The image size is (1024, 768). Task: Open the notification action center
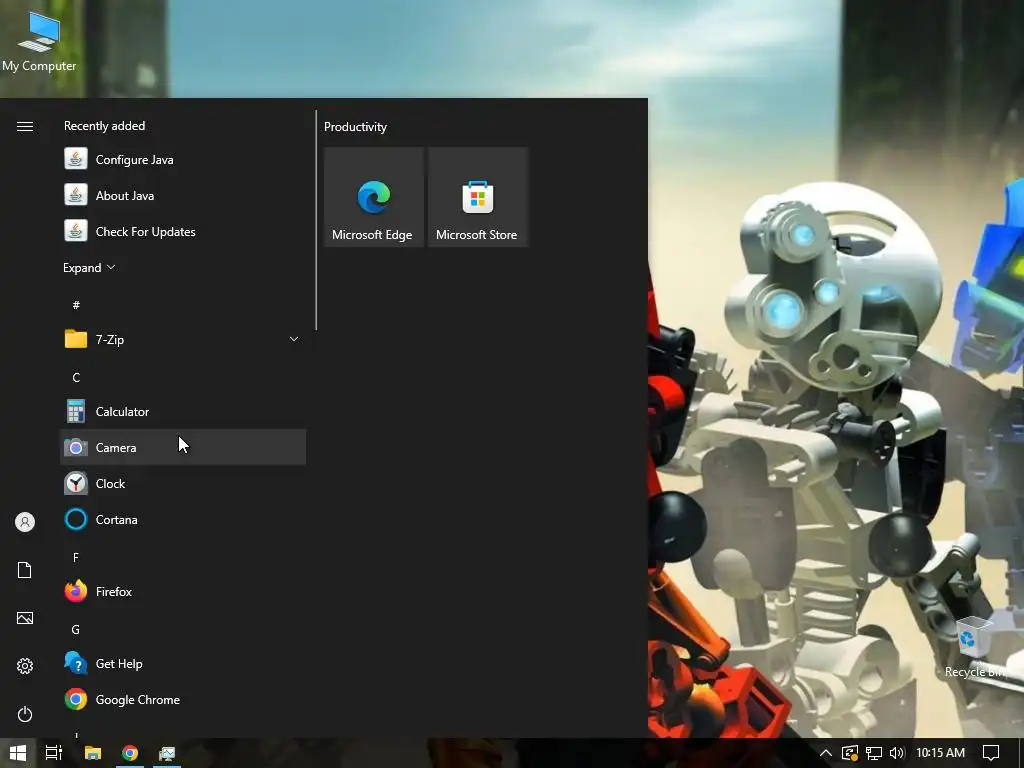click(991, 753)
